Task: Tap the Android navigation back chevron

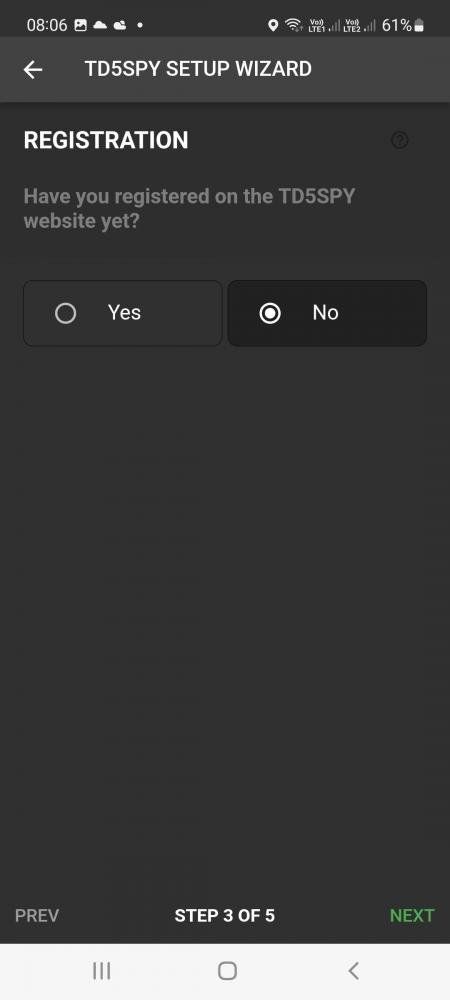Action: [353, 971]
